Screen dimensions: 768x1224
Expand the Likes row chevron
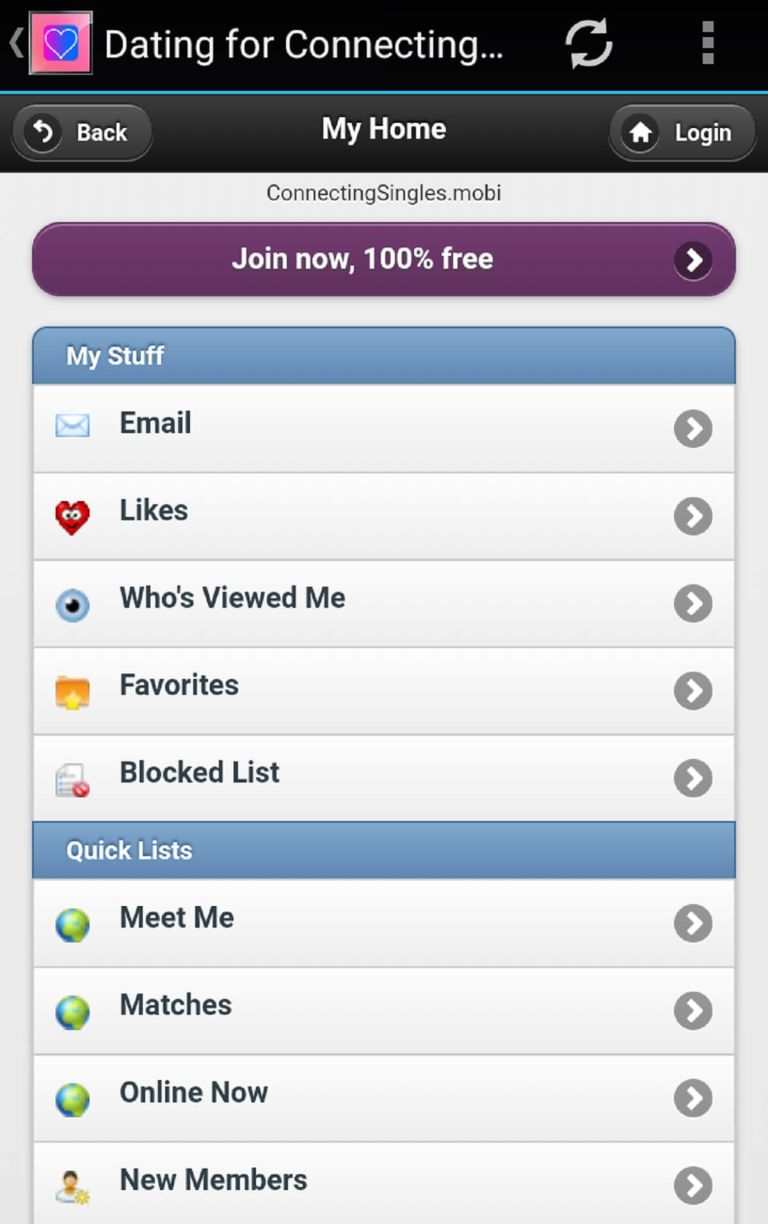pyautogui.click(x=693, y=516)
